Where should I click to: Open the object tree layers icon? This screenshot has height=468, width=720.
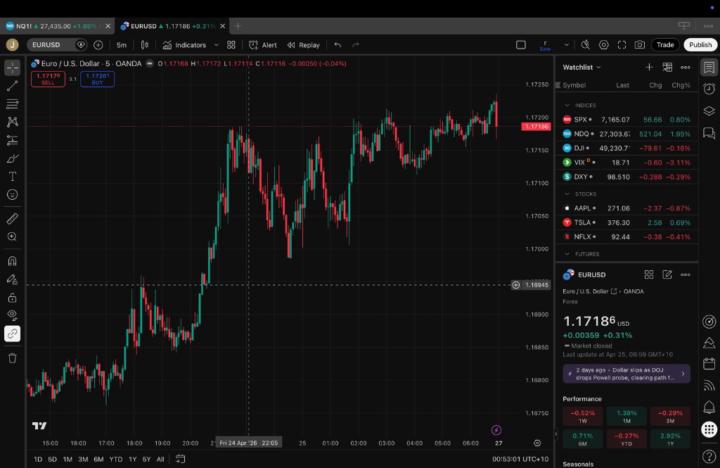(709, 111)
